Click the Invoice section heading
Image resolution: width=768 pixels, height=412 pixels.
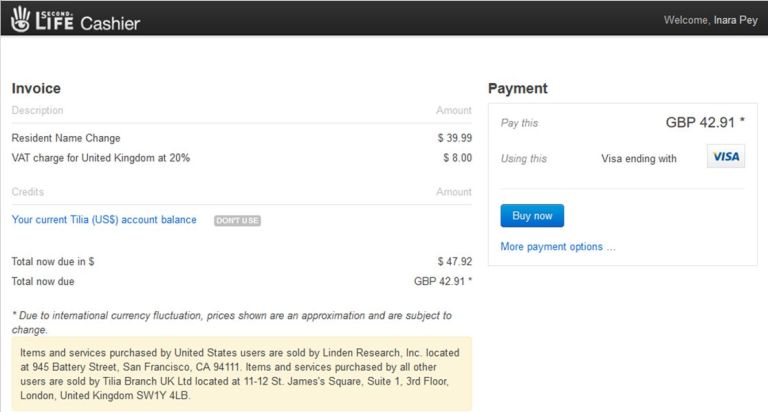[36, 88]
